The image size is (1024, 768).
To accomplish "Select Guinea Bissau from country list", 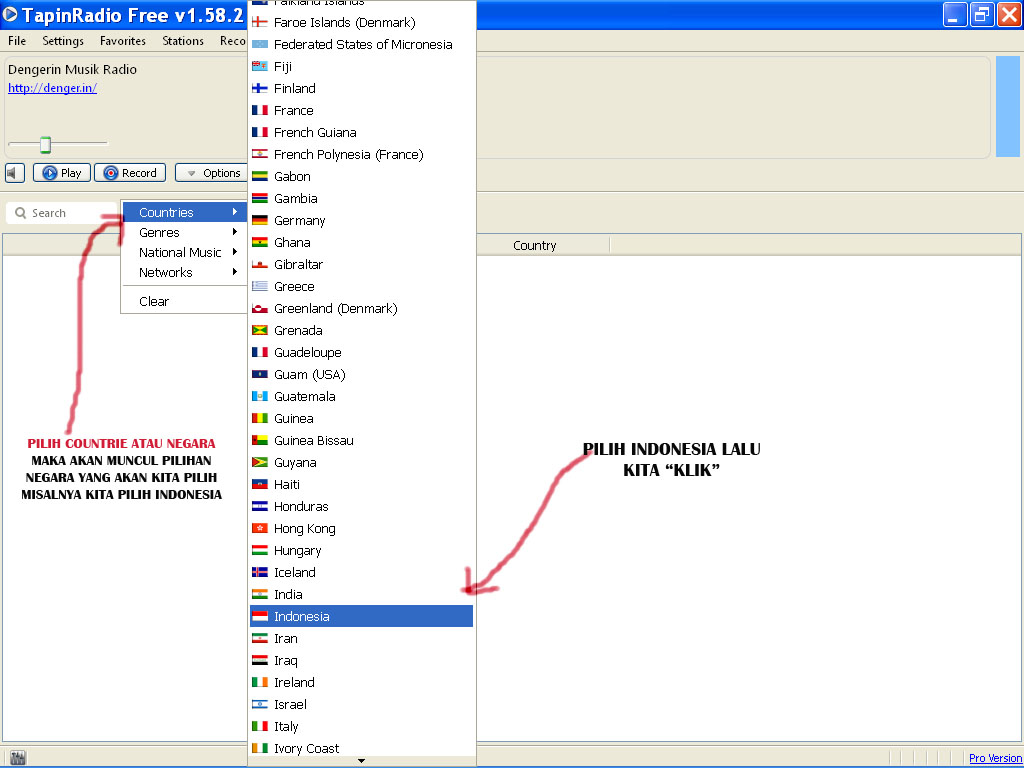I will pyautogui.click(x=361, y=440).
